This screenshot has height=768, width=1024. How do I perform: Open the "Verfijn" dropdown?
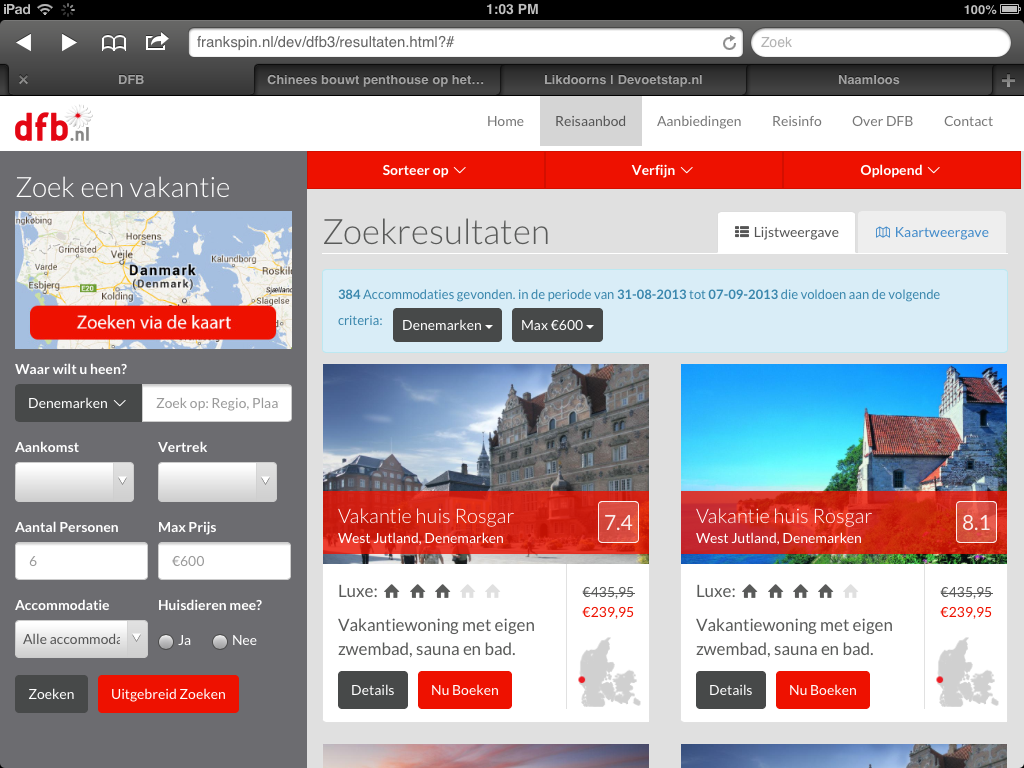pos(663,170)
